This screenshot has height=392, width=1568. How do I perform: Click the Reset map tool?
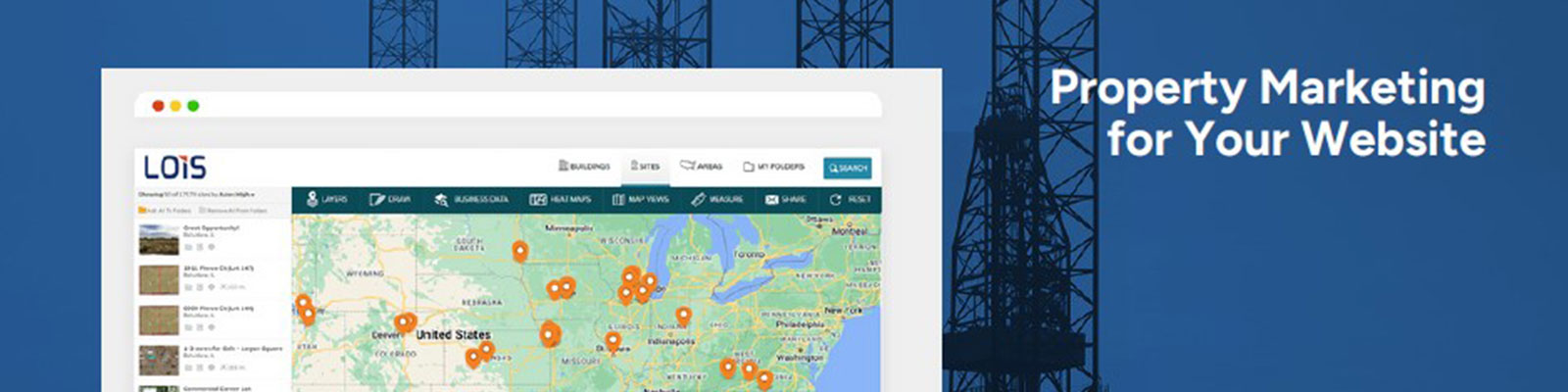coord(850,199)
